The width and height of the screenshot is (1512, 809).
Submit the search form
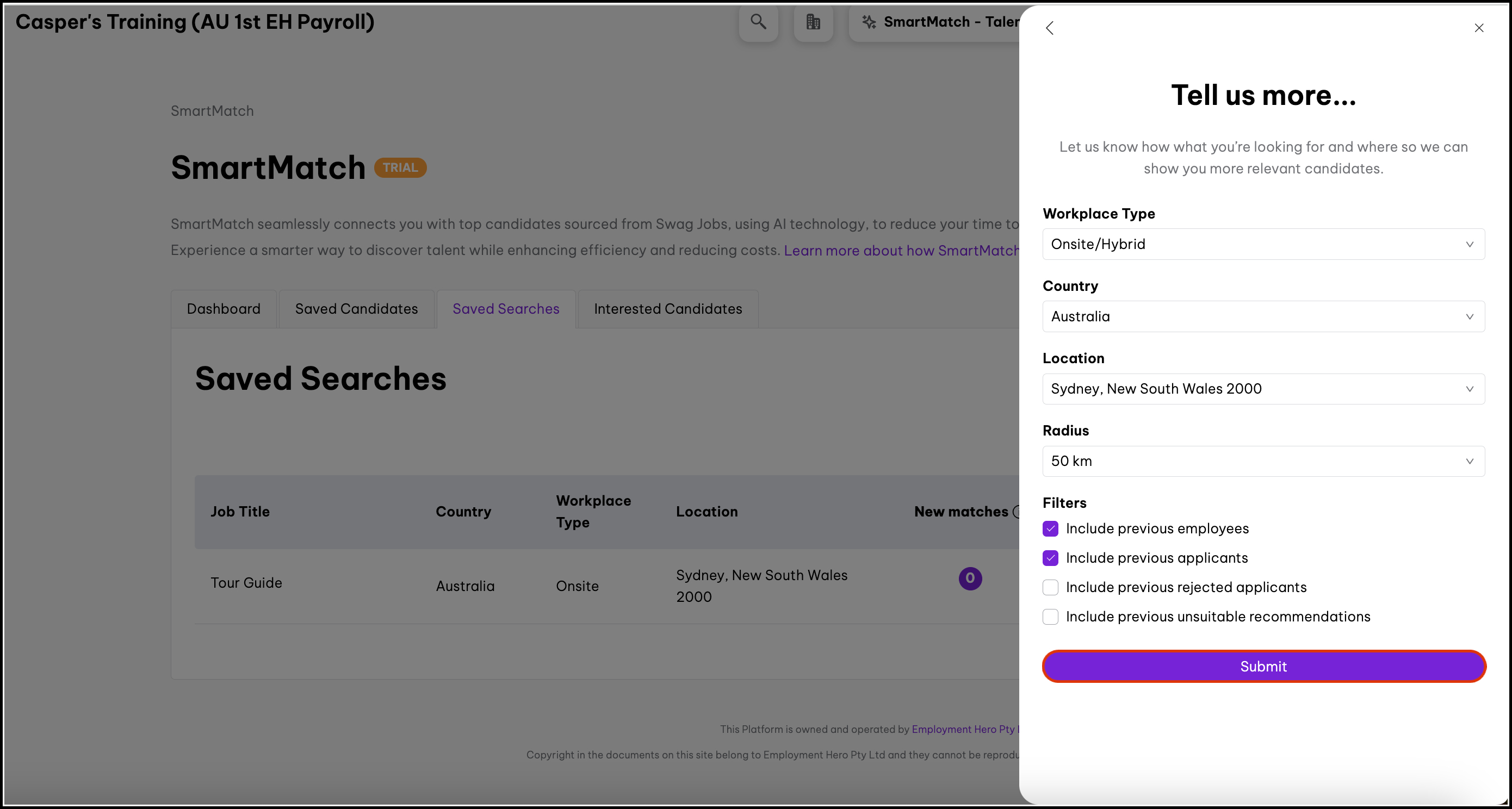pos(1263,667)
